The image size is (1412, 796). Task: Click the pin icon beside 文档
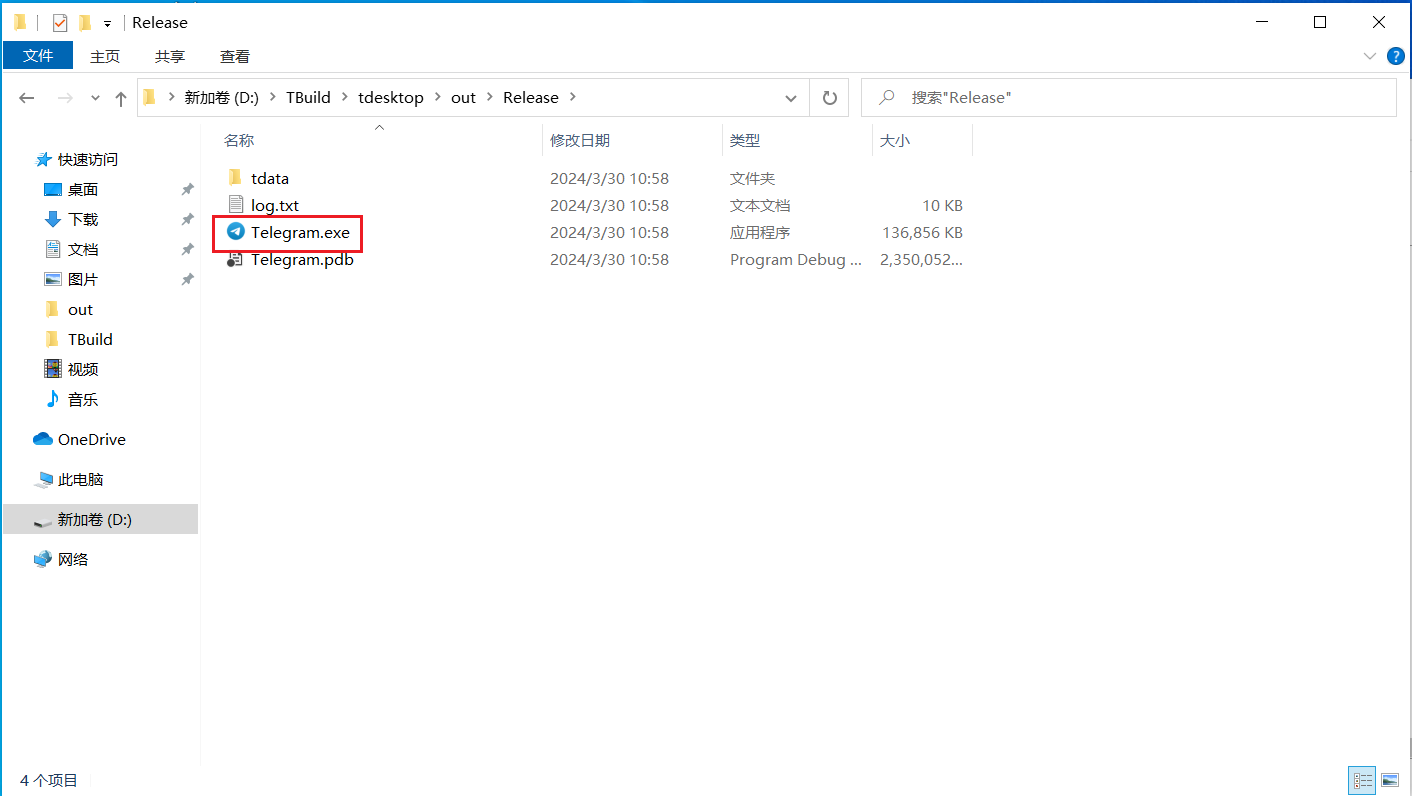(187, 249)
